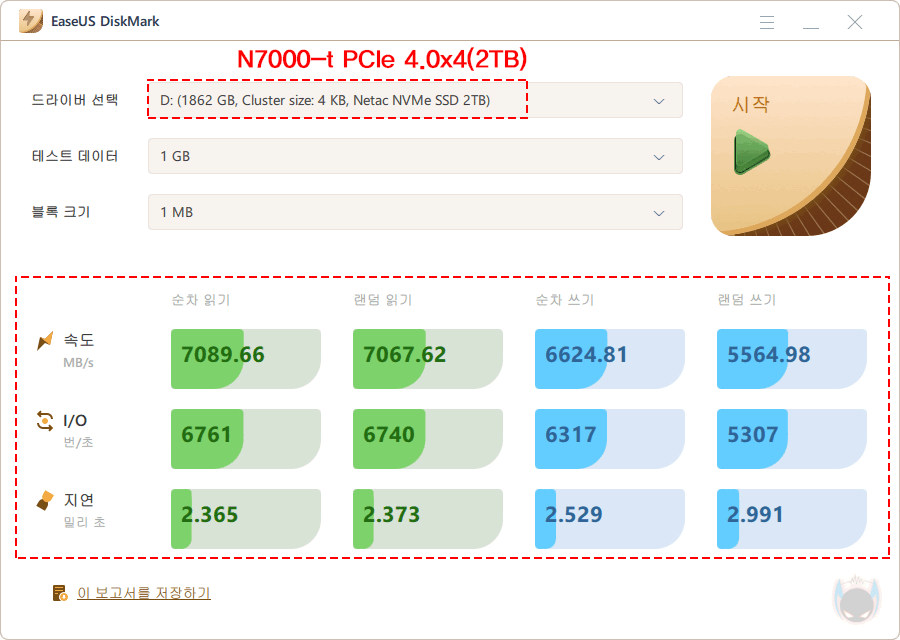Select the 랜덤 읽기 column header
This screenshot has width=900, height=640.
(383, 300)
